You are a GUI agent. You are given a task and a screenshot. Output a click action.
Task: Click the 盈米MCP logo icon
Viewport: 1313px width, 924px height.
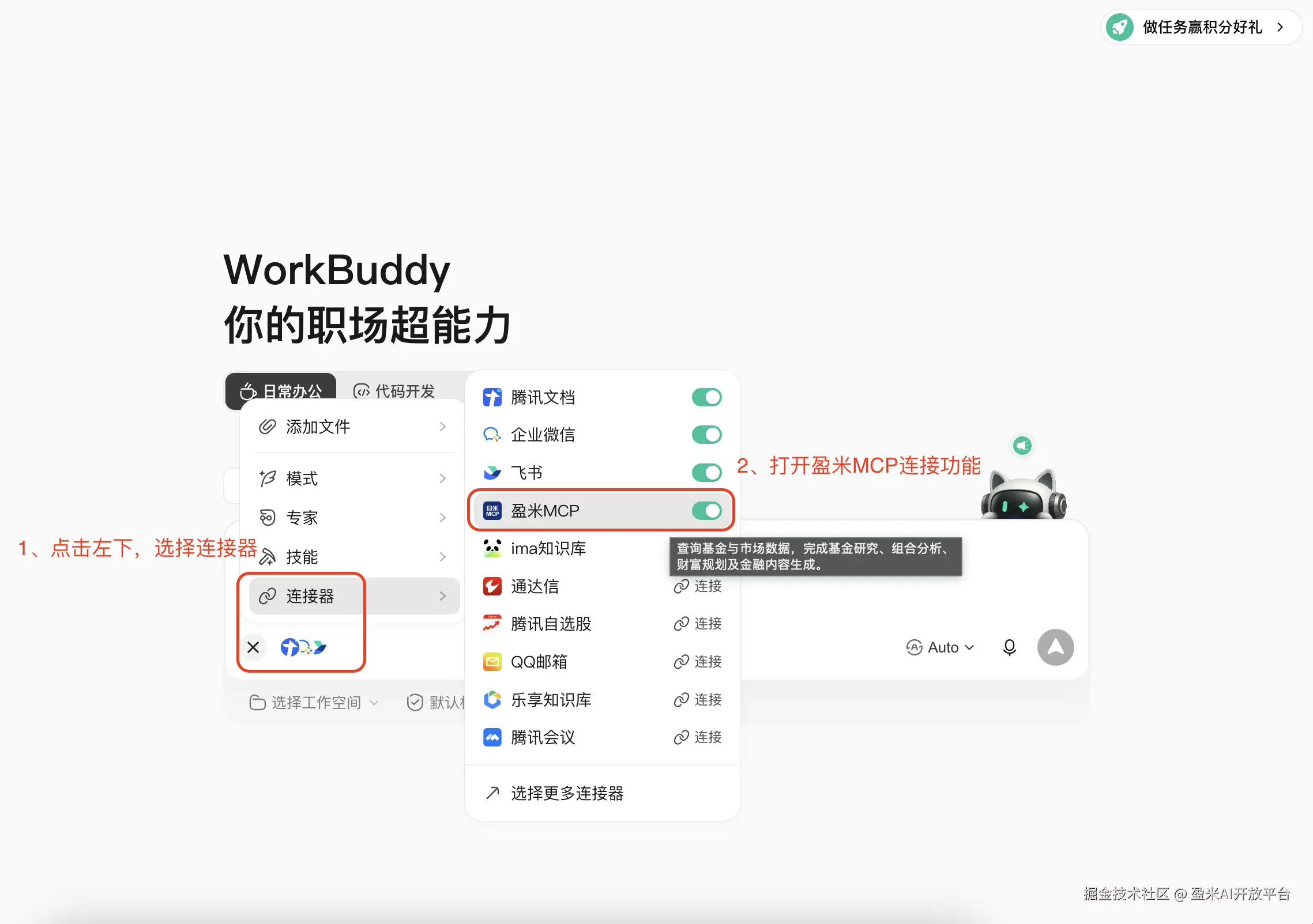tap(492, 511)
